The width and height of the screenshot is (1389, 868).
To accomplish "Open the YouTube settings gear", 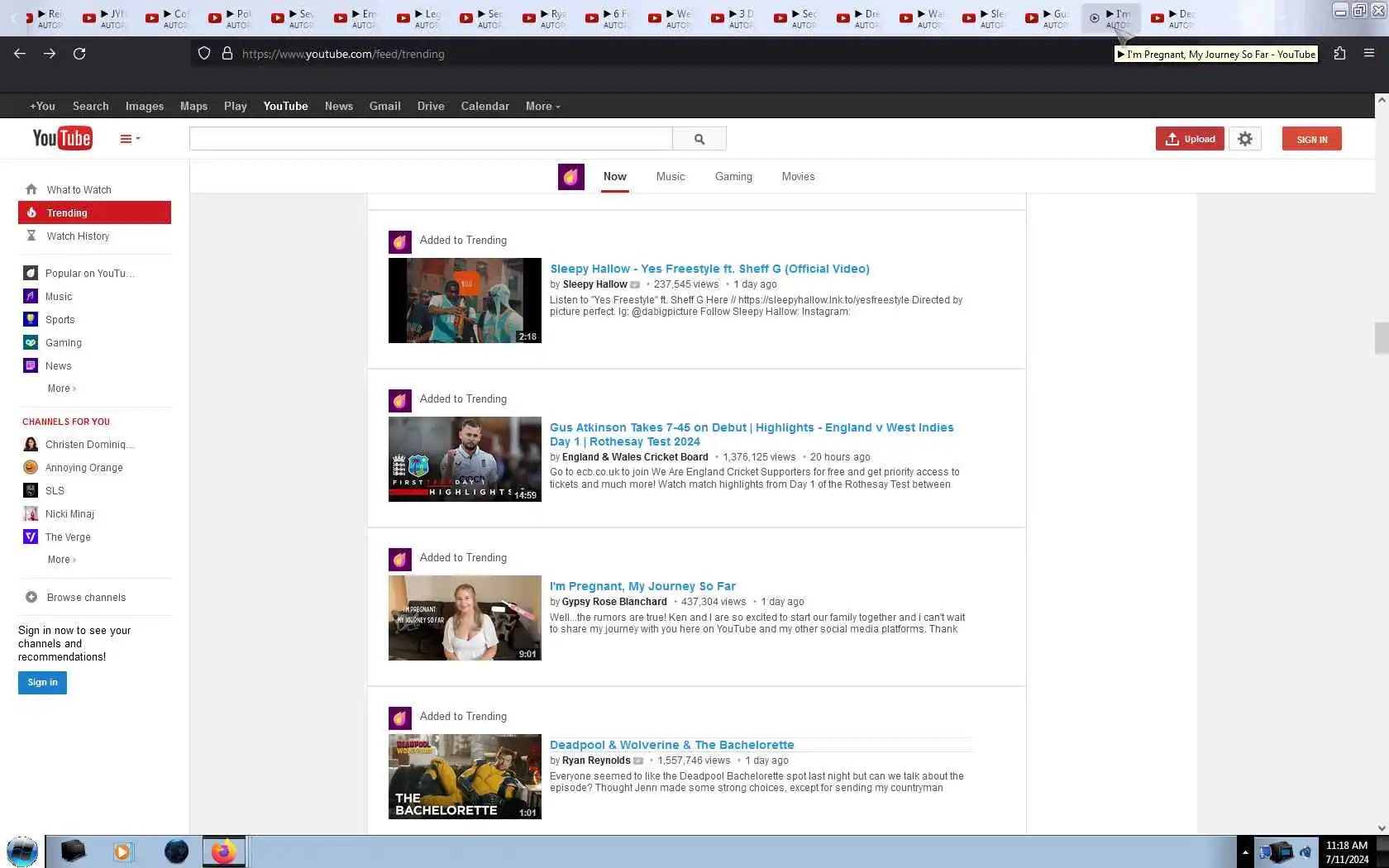I will coord(1245,139).
